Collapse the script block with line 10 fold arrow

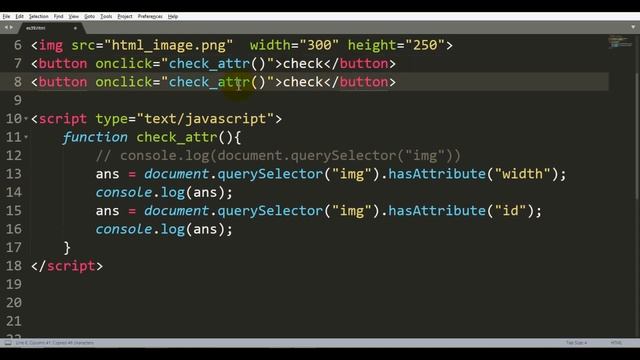[x=26, y=119]
